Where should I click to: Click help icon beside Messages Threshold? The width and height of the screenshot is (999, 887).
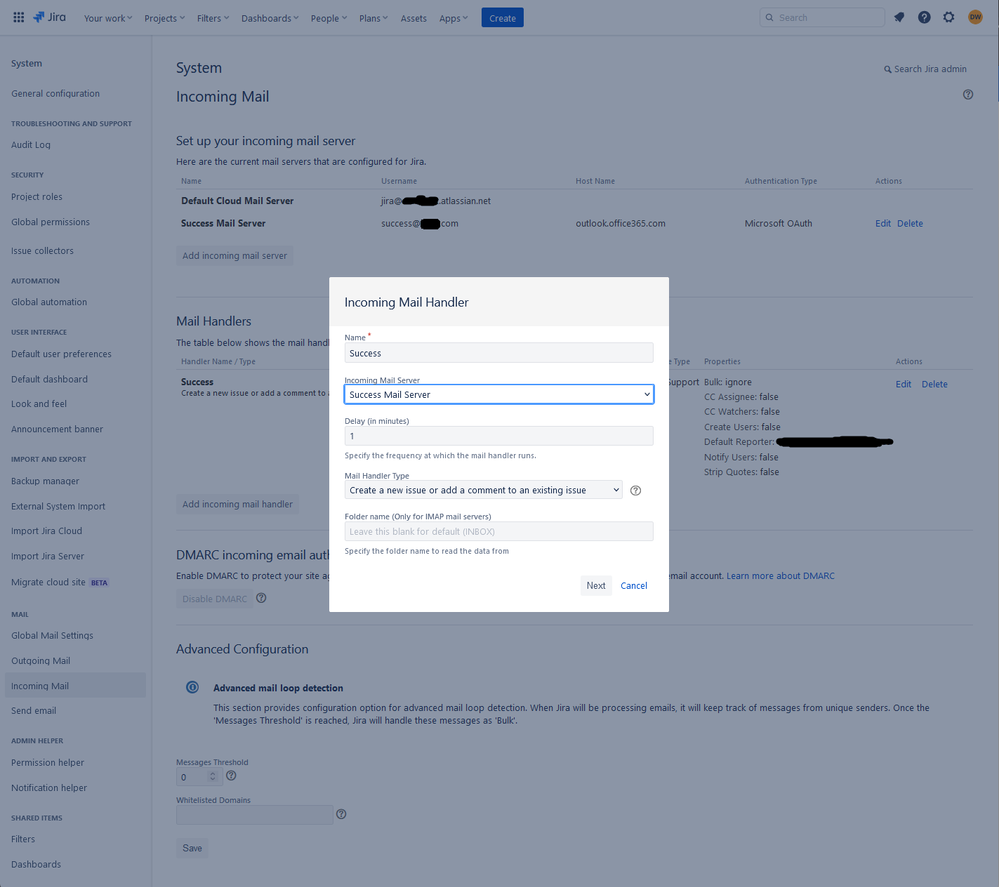231,775
